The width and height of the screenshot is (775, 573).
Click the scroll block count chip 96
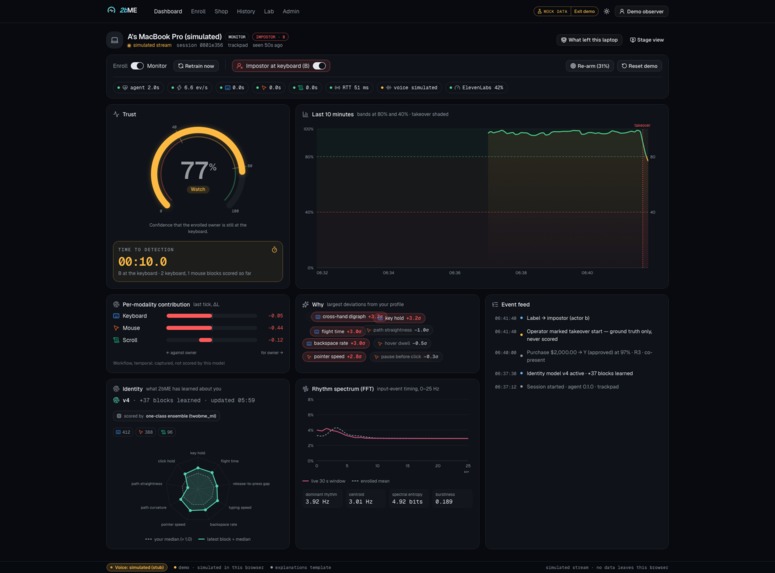pyautogui.click(x=167, y=432)
